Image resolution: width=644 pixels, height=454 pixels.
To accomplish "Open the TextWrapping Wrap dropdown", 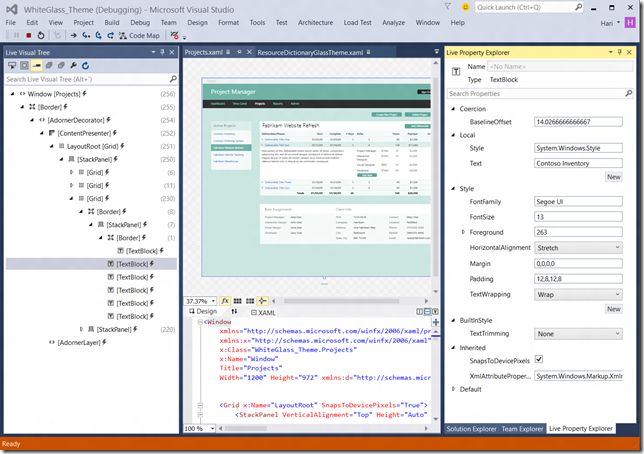I will click(x=578, y=294).
